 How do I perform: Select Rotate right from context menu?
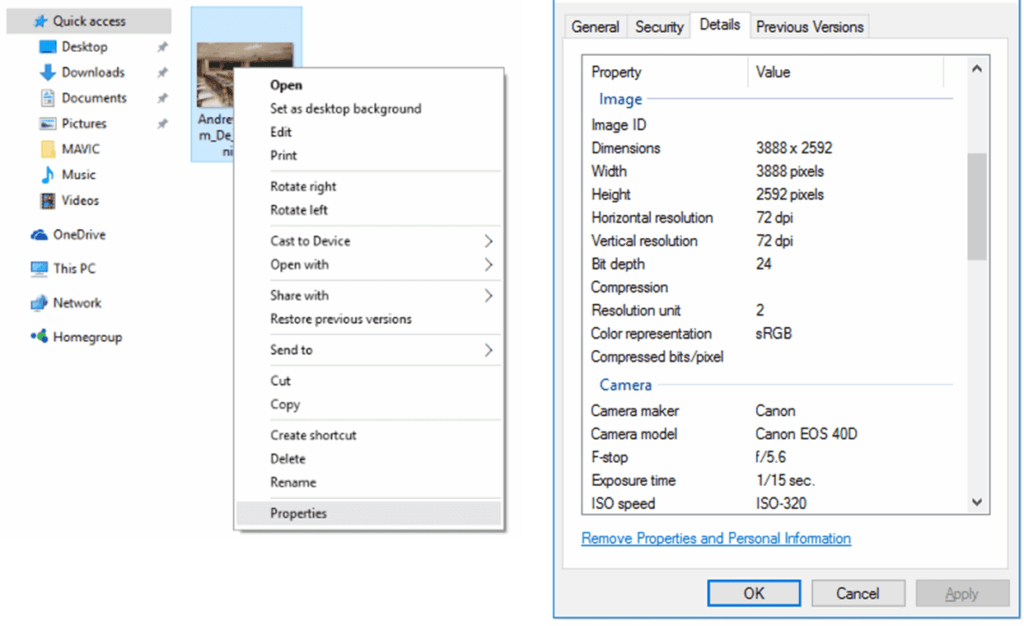click(303, 187)
